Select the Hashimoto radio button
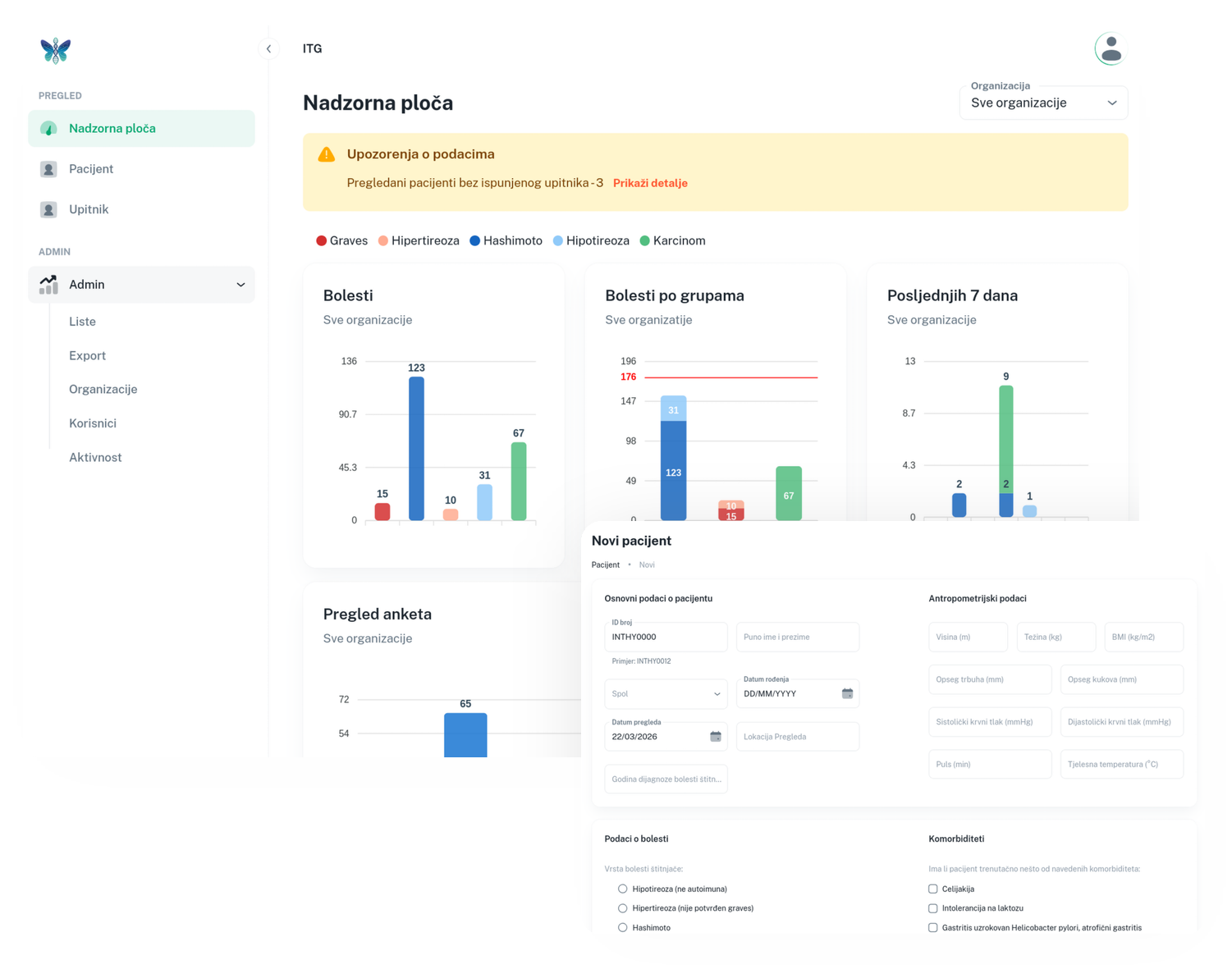 pyautogui.click(x=623, y=927)
